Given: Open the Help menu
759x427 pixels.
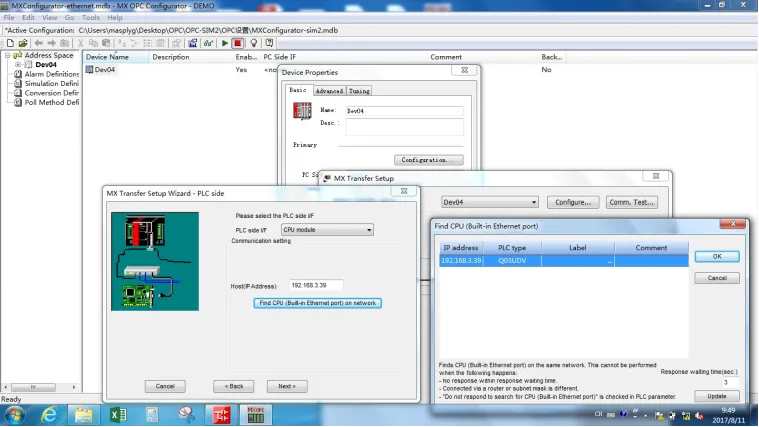Looking at the screenshot, I should pos(115,17).
